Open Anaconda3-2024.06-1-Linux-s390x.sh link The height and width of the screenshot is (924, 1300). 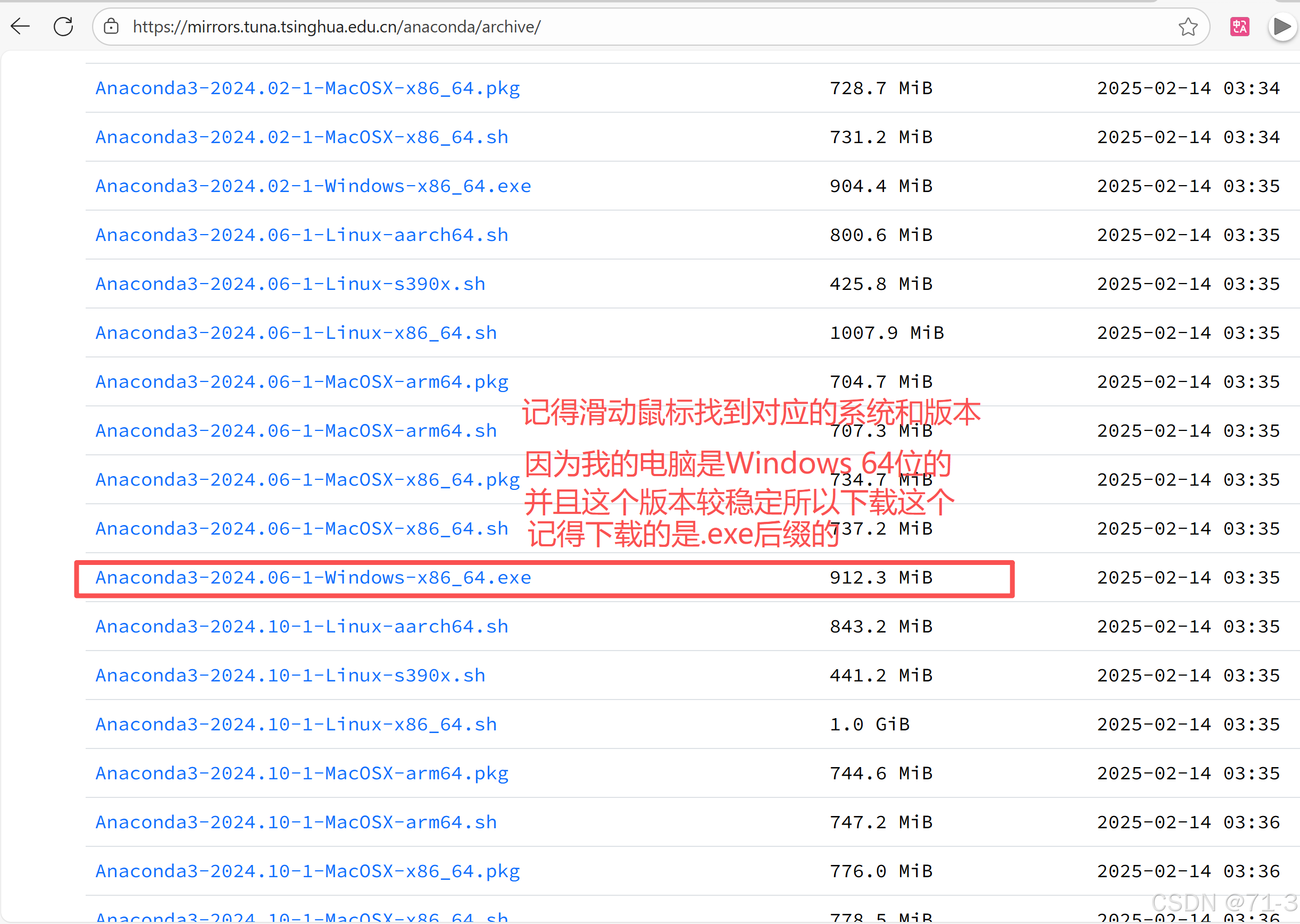pyautogui.click(x=291, y=284)
